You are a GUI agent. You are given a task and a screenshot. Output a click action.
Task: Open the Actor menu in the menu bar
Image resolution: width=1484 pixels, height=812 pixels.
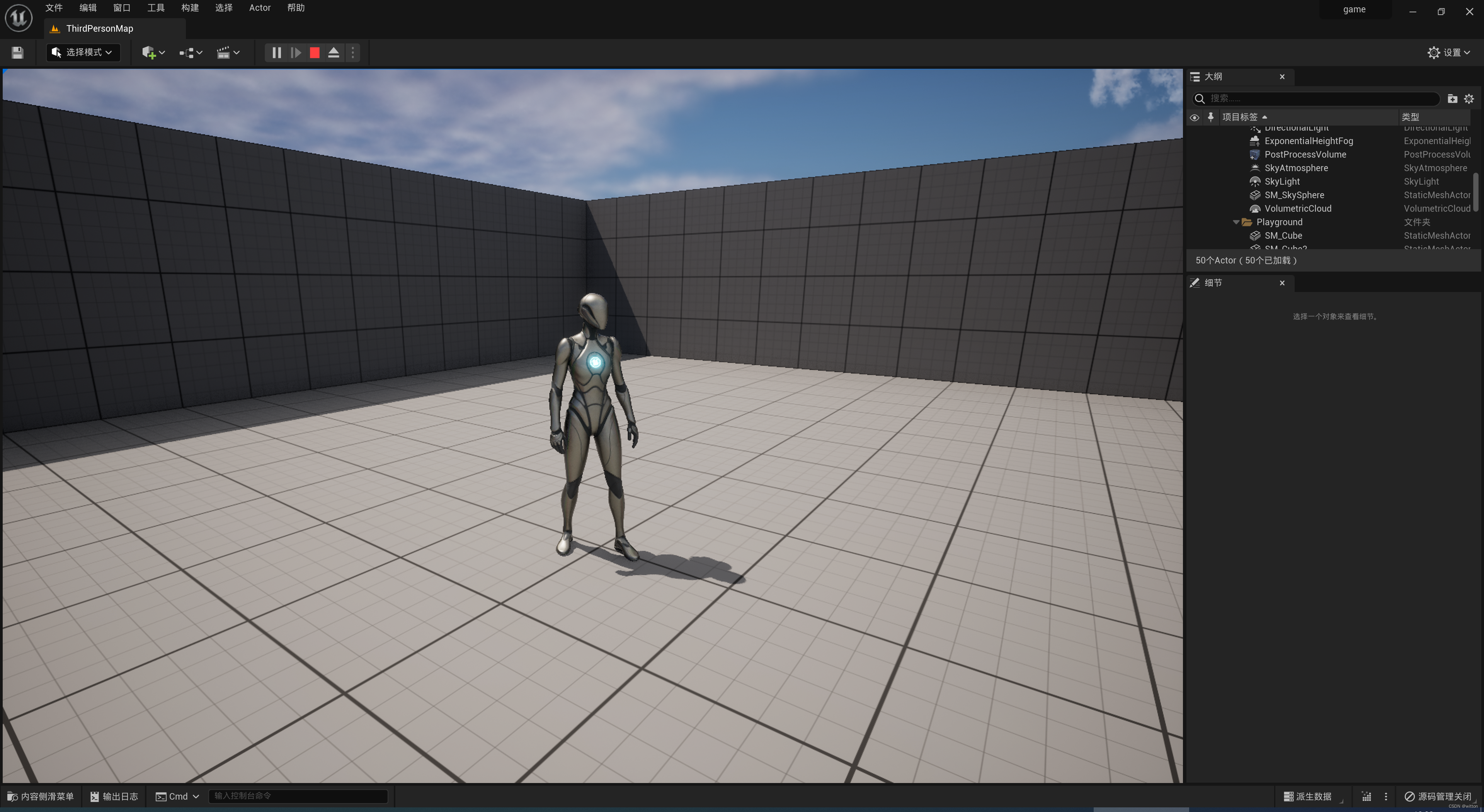[x=259, y=8]
